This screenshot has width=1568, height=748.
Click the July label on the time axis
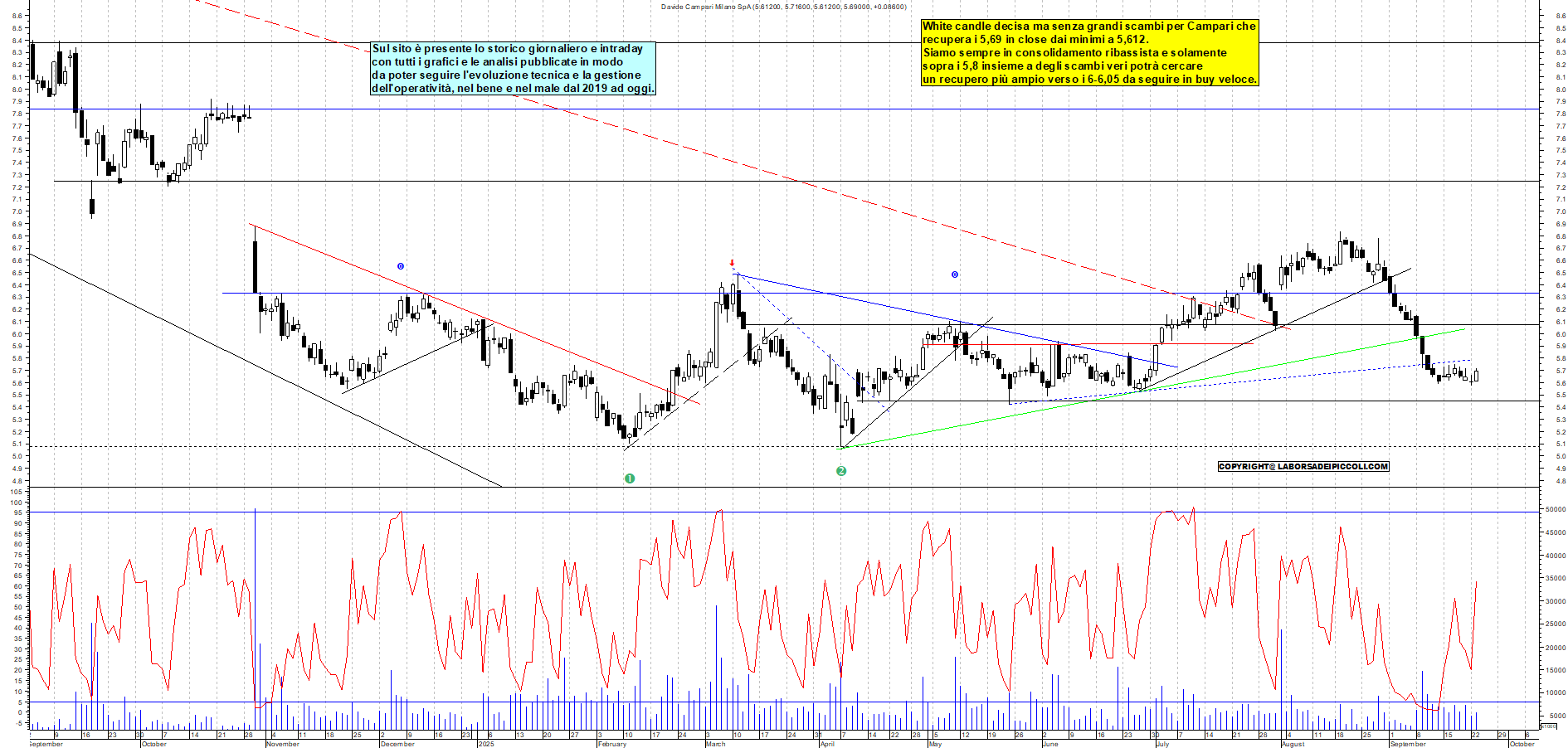pos(1162,744)
